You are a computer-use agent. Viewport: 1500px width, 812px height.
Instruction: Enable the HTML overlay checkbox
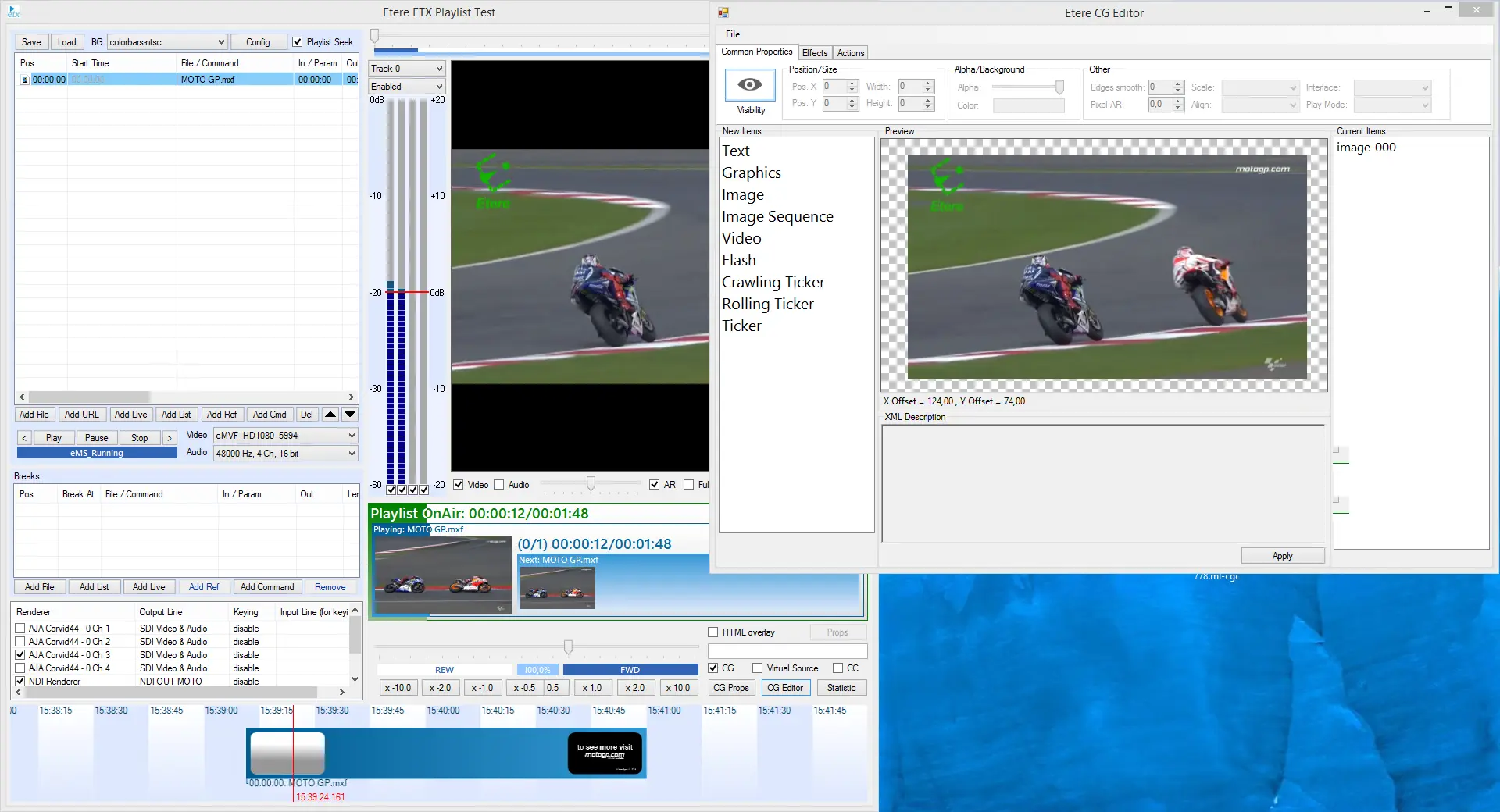(713, 632)
